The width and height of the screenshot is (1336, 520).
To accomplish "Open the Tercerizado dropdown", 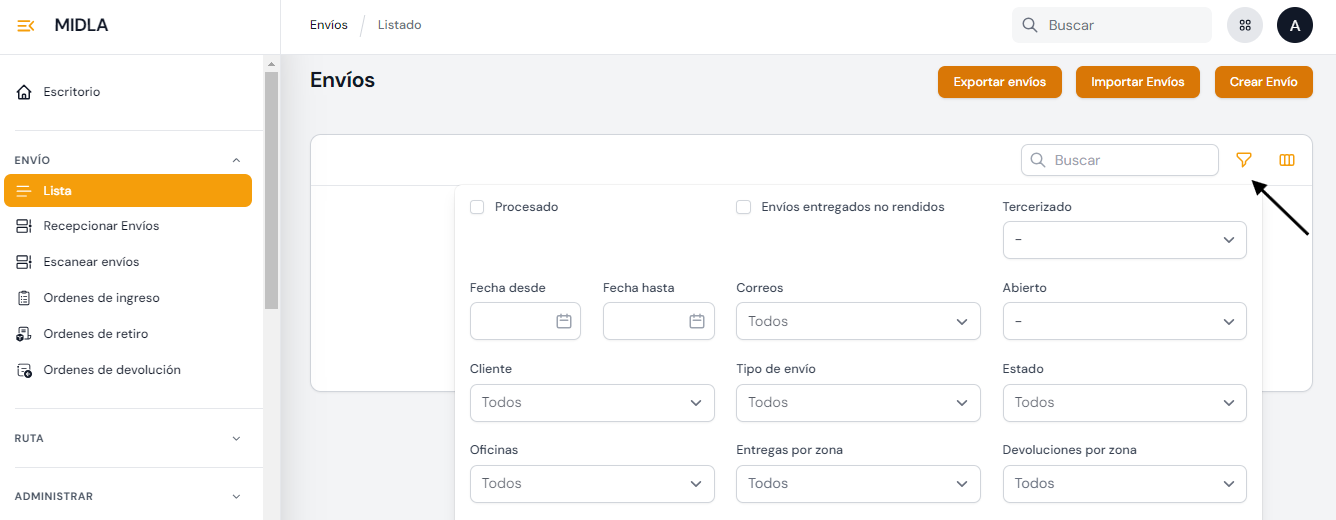I will point(1124,240).
